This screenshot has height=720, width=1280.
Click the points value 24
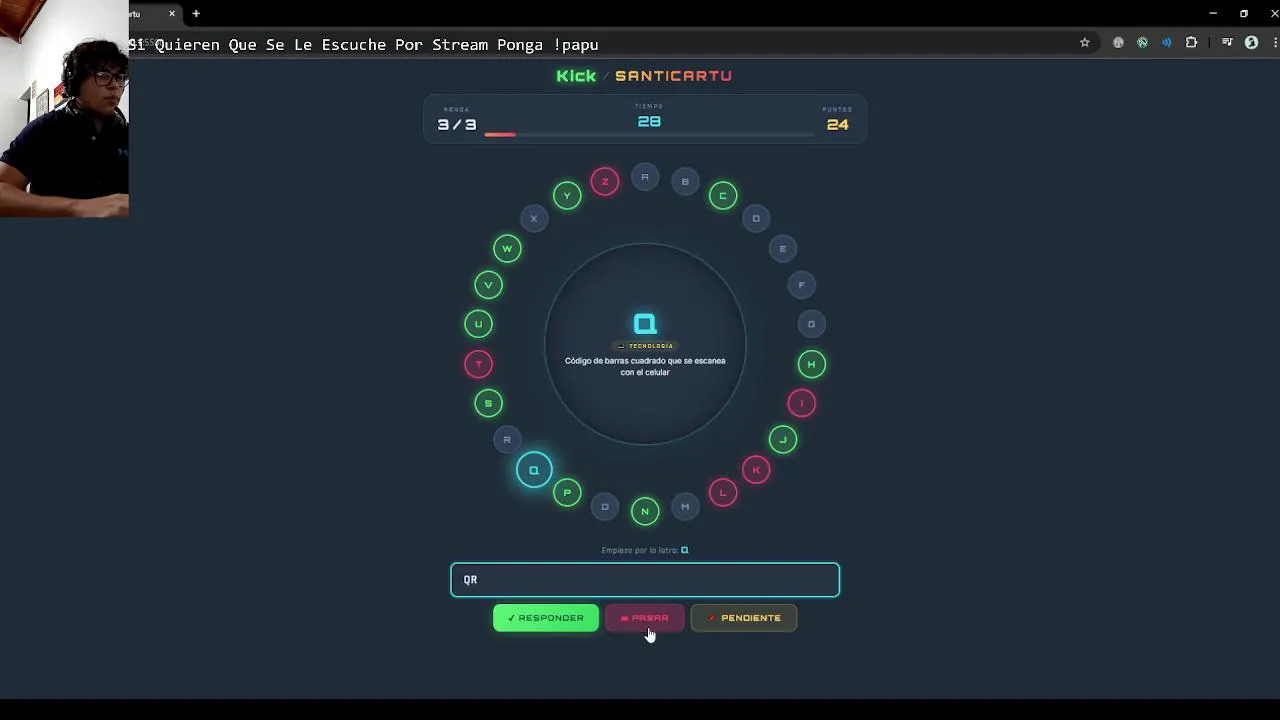(x=838, y=125)
